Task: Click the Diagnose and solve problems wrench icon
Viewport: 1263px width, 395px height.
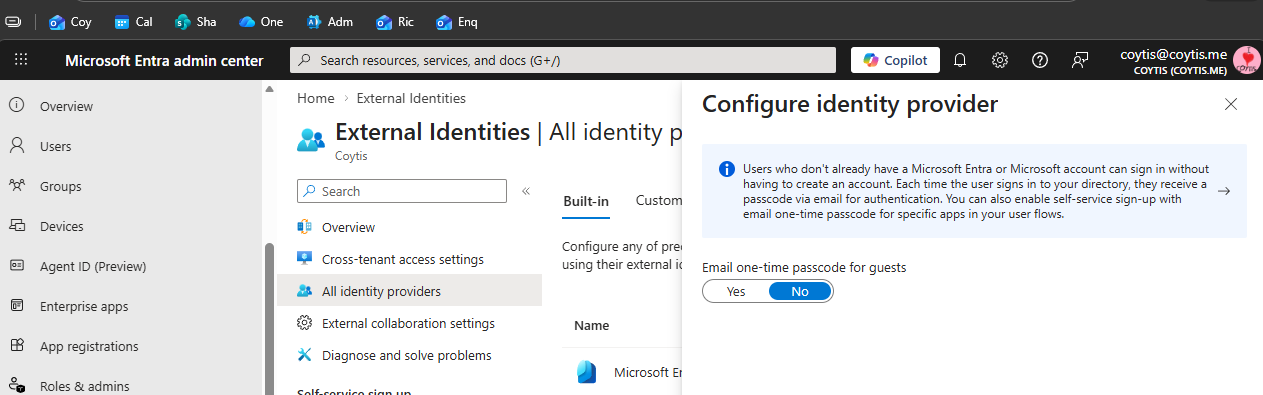Action: (x=305, y=355)
